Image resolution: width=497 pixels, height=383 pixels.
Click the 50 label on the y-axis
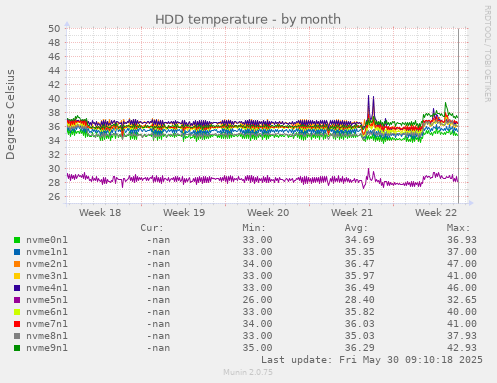pos(54,29)
